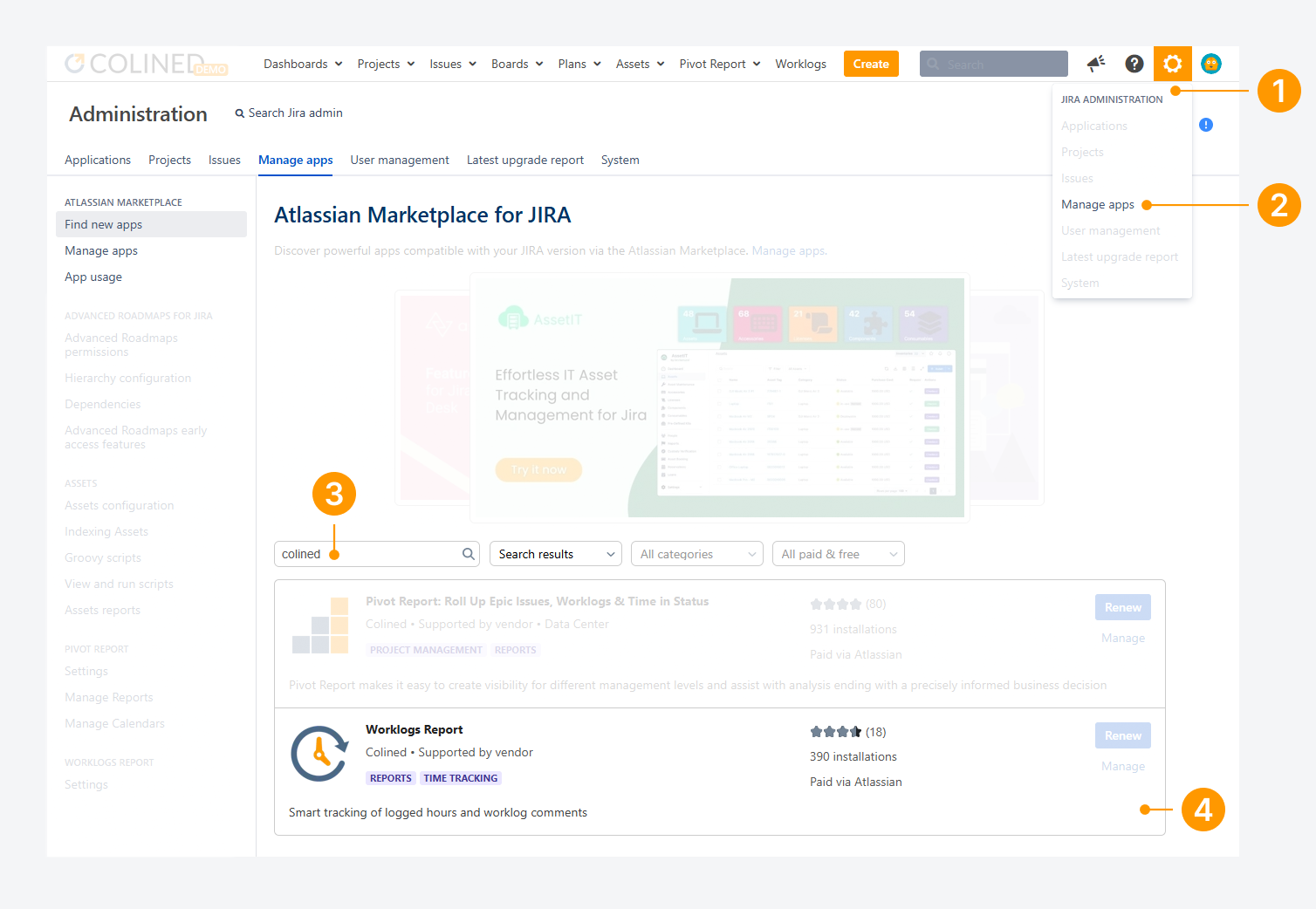Screen dimensions: 1316x909
Task: Switch to the Applications admin tab
Action: [98, 160]
